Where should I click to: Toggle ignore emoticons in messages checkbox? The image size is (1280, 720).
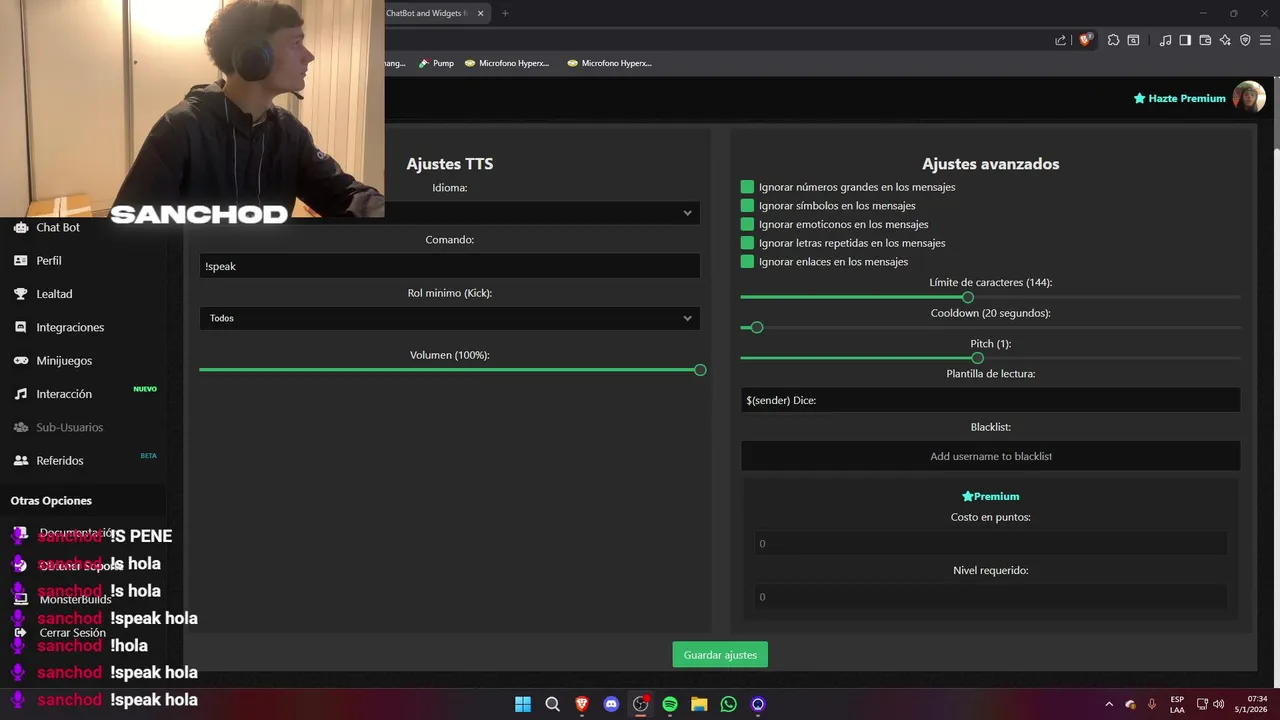pyautogui.click(x=747, y=224)
